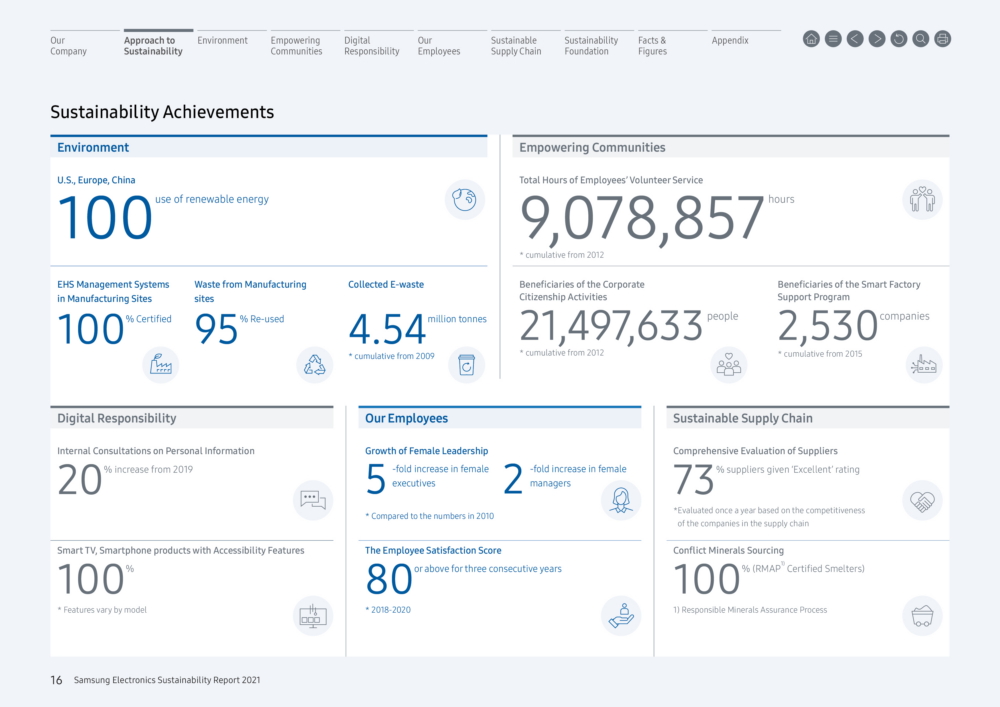
Task: Click the print icon
Action: (x=943, y=39)
